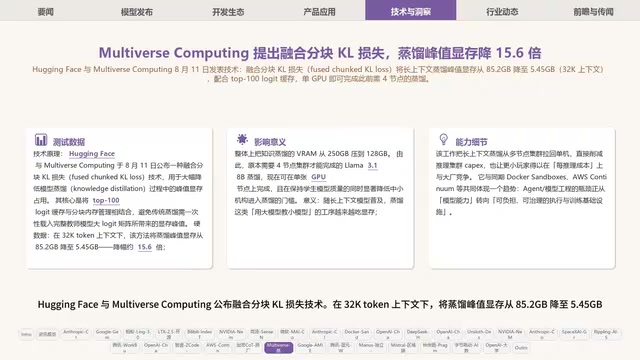Click the underlined 3.1 link
This screenshot has width=640, height=360.
[372, 165]
